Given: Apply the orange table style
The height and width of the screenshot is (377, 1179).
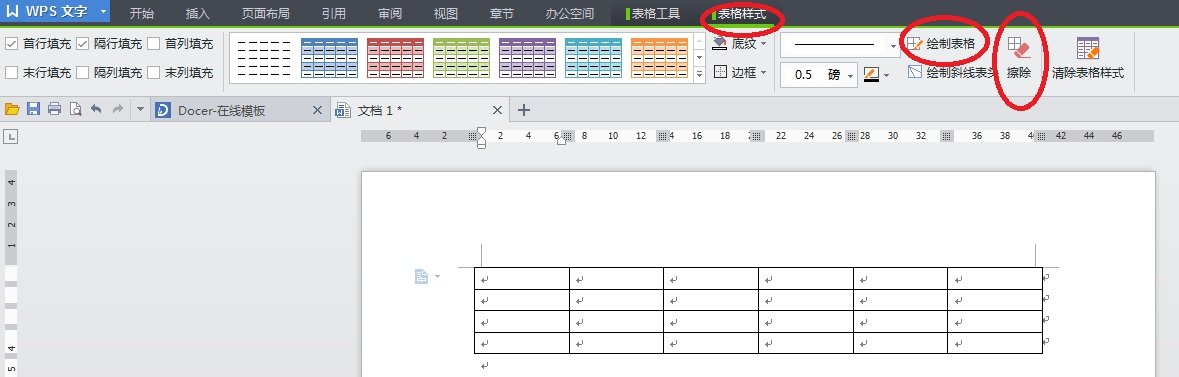Looking at the screenshot, I should tap(660, 58).
